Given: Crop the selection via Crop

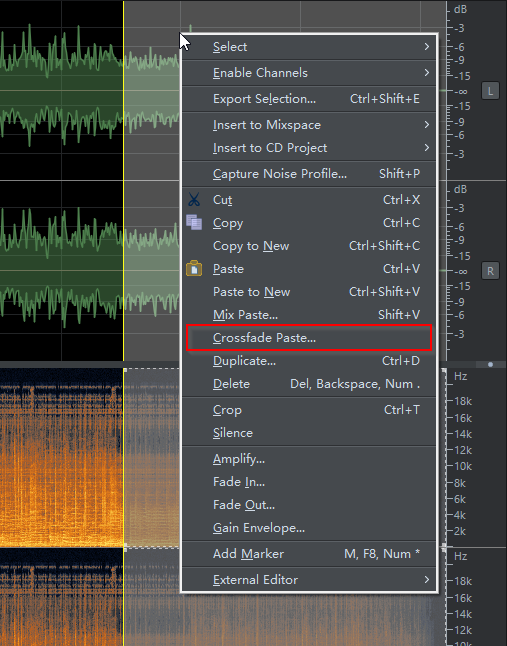Looking at the screenshot, I should [x=309, y=410].
